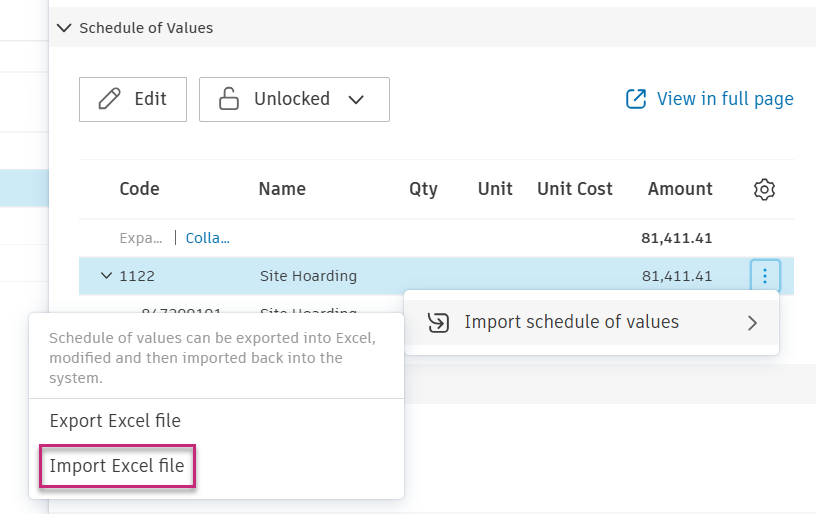Click the Collapse all link

pyautogui.click(x=207, y=238)
